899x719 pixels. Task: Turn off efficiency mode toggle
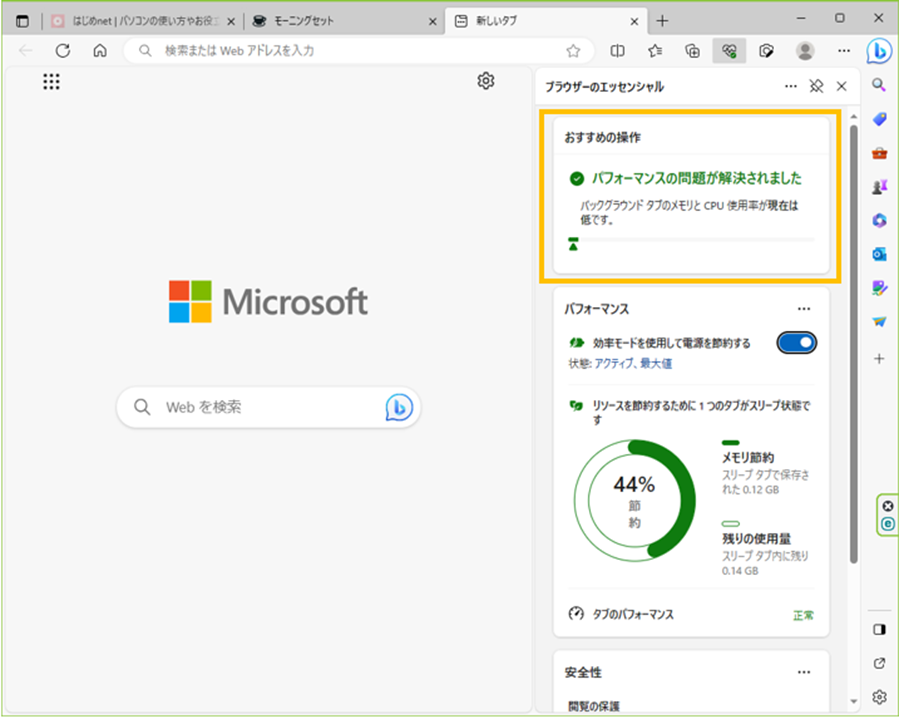[x=797, y=343]
